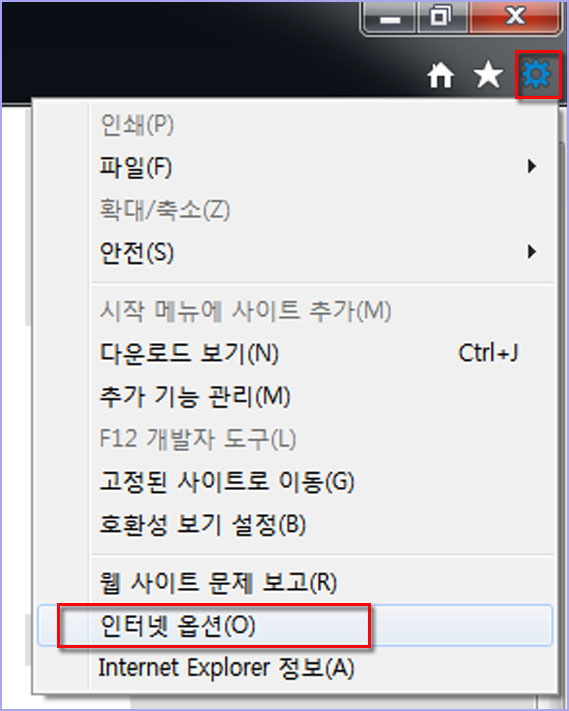Select 인터넷 옵션(O) menu item
Image resolution: width=569 pixels, height=711 pixels.
(x=295, y=625)
